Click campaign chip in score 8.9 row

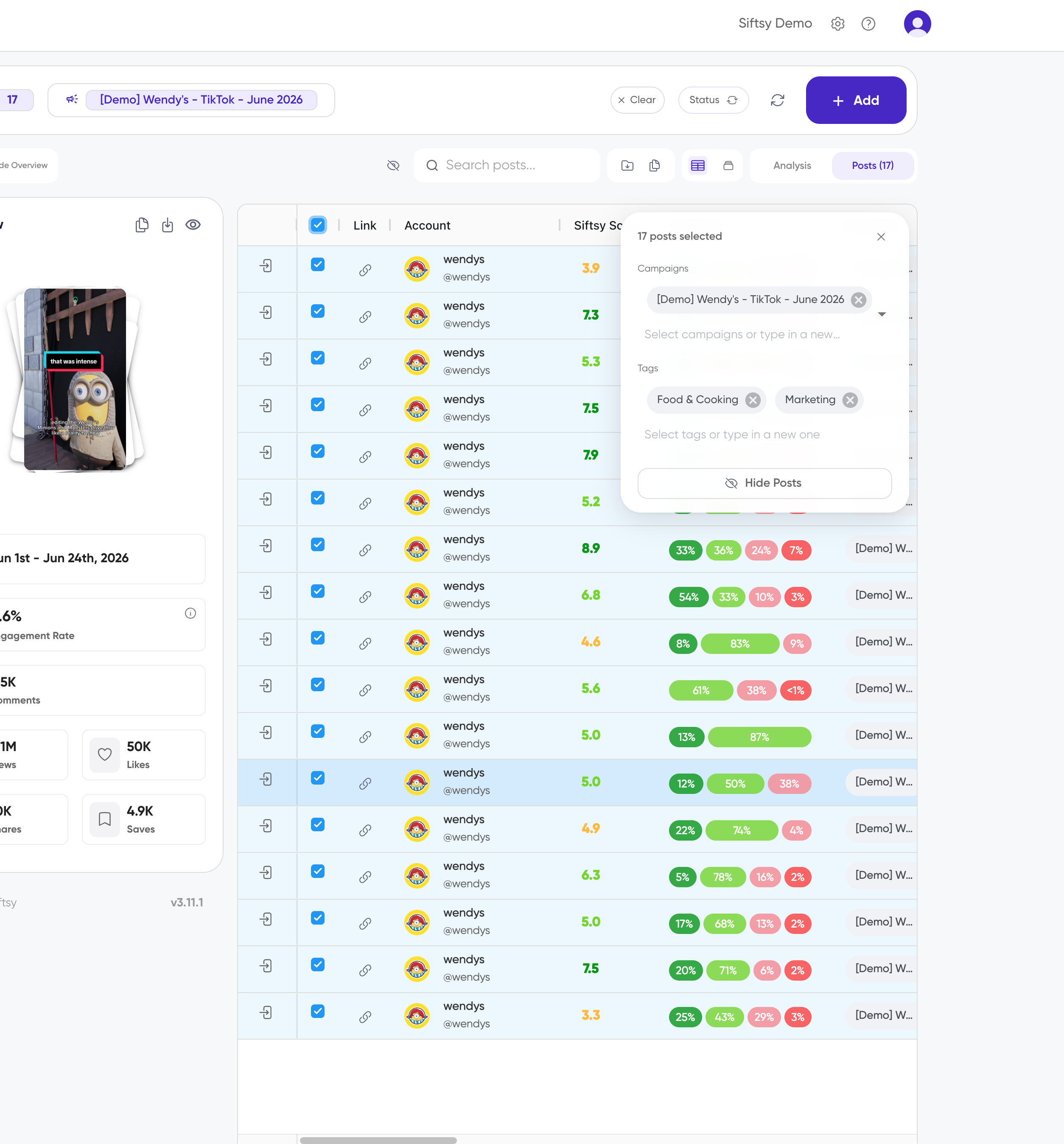(881, 548)
